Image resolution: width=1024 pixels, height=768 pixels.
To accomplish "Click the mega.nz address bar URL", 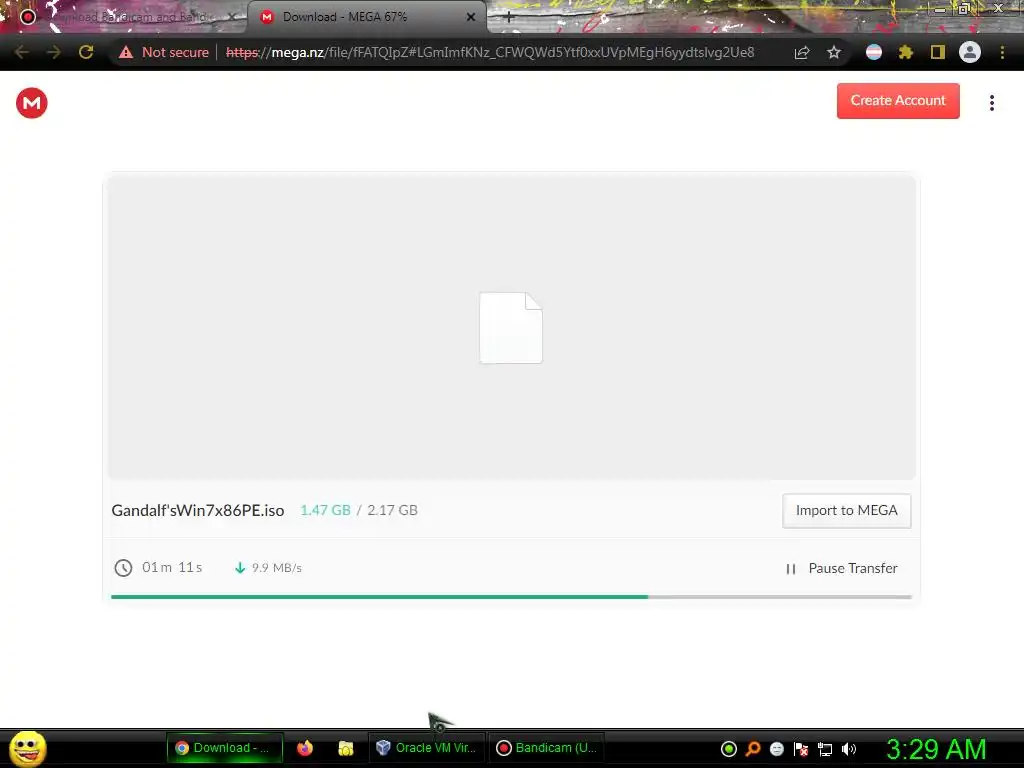I will coord(490,52).
